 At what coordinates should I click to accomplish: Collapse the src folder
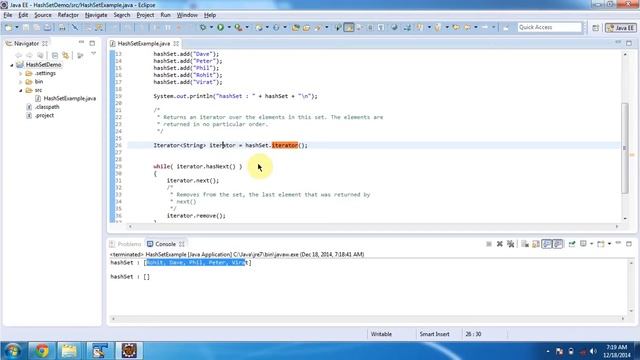21,90
